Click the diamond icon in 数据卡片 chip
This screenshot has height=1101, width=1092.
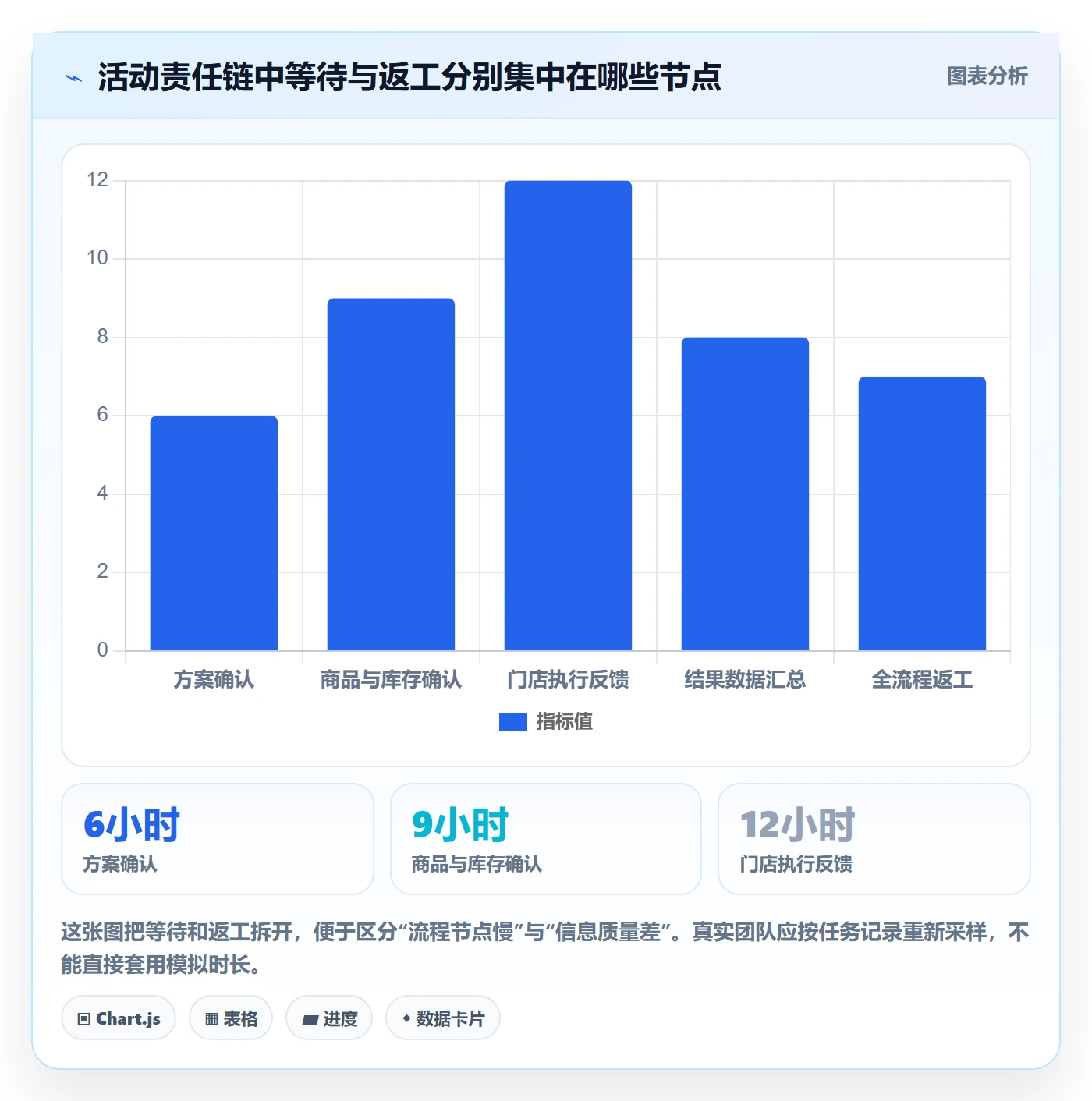tap(406, 1018)
